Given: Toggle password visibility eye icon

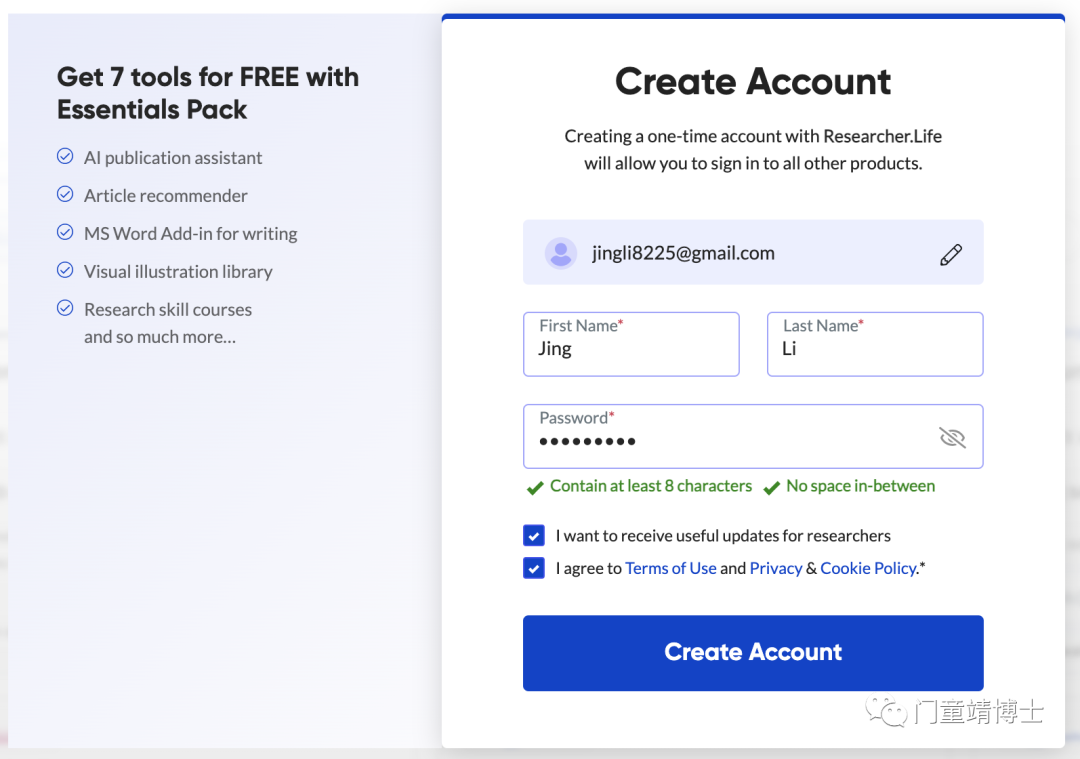Looking at the screenshot, I should [953, 437].
